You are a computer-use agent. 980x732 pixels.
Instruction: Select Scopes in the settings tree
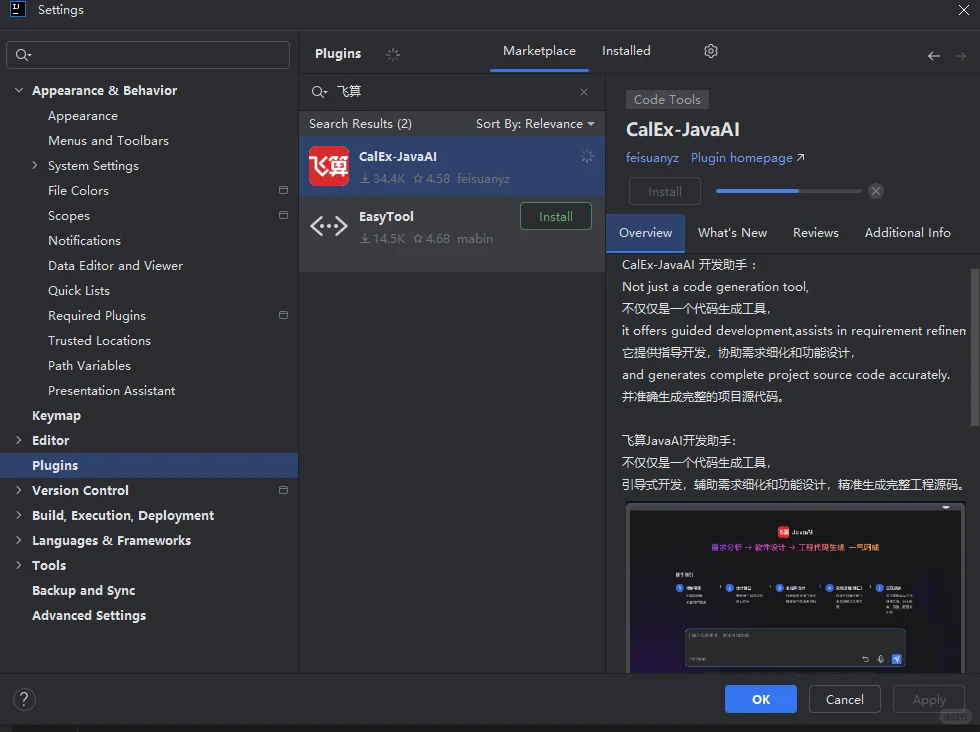coord(69,216)
